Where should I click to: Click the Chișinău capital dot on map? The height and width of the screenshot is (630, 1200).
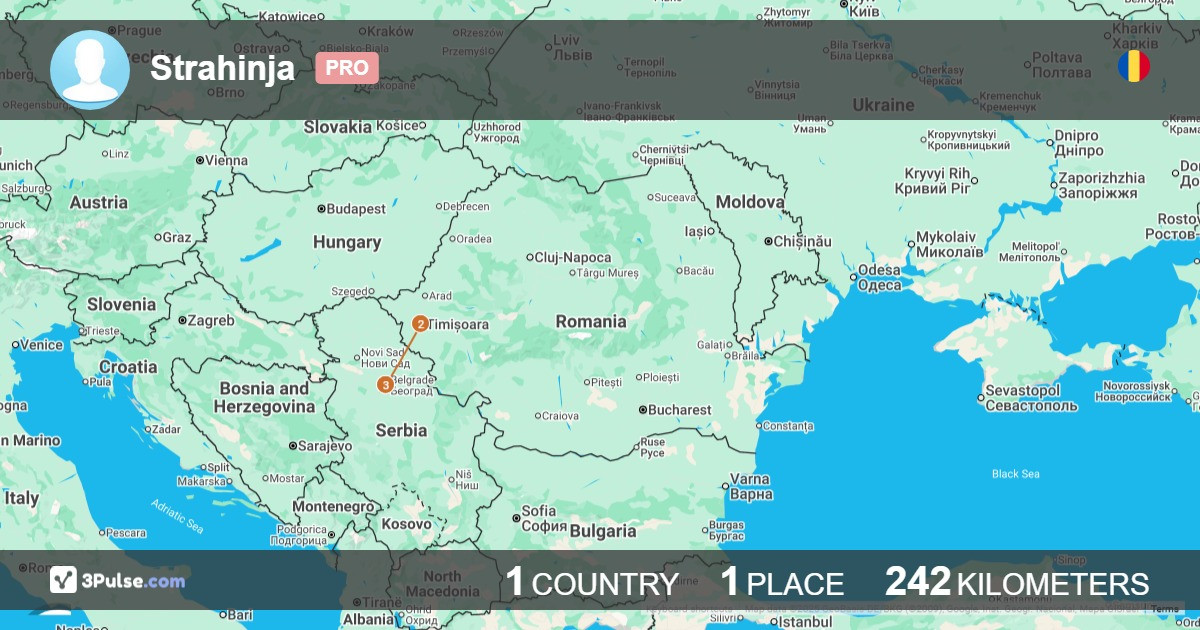coord(768,241)
